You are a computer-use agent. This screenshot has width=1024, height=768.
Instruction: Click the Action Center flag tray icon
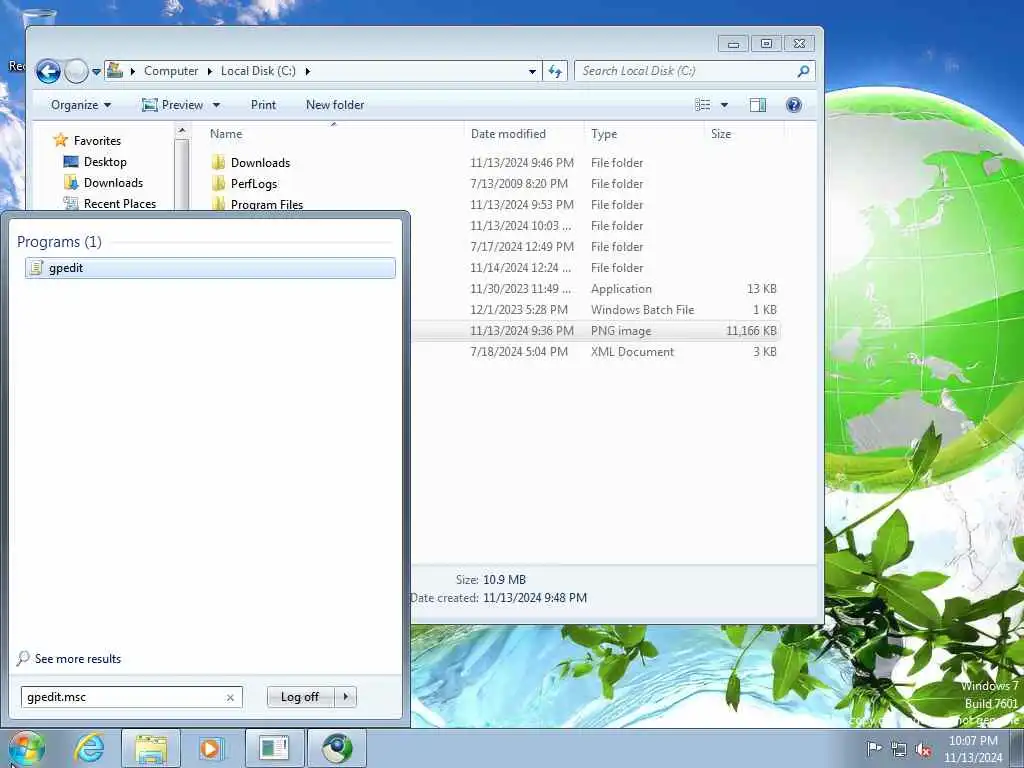[874, 748]
